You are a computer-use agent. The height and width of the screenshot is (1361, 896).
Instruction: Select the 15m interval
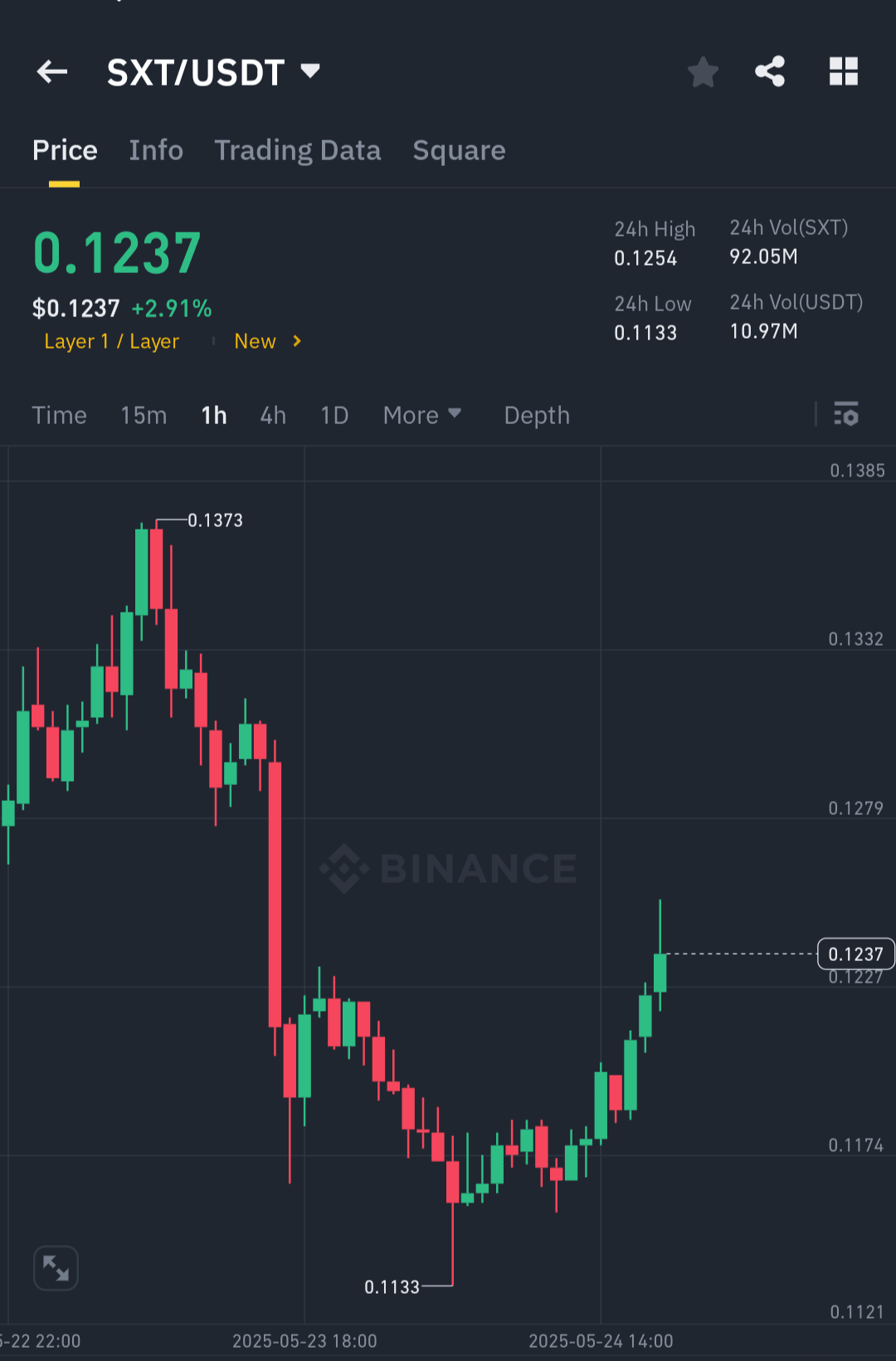coord(144,415)
